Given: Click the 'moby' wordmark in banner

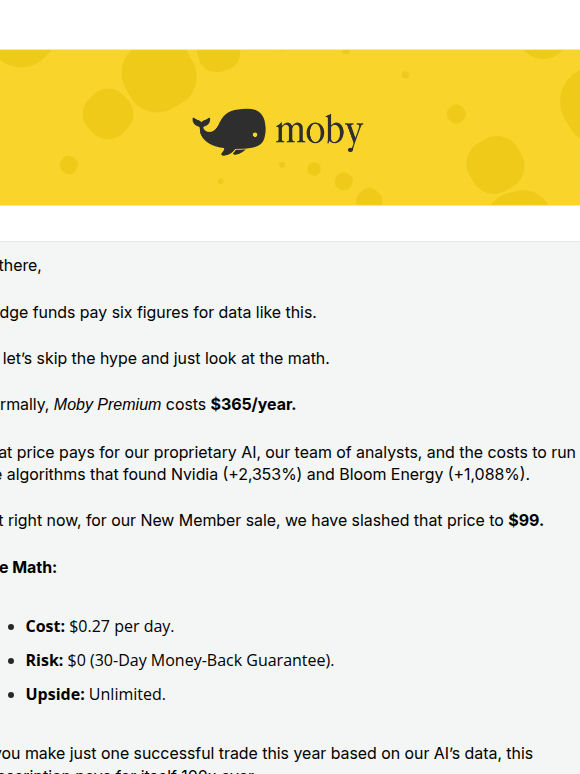Looking at the screenshot, I should (x=319, y=132).
